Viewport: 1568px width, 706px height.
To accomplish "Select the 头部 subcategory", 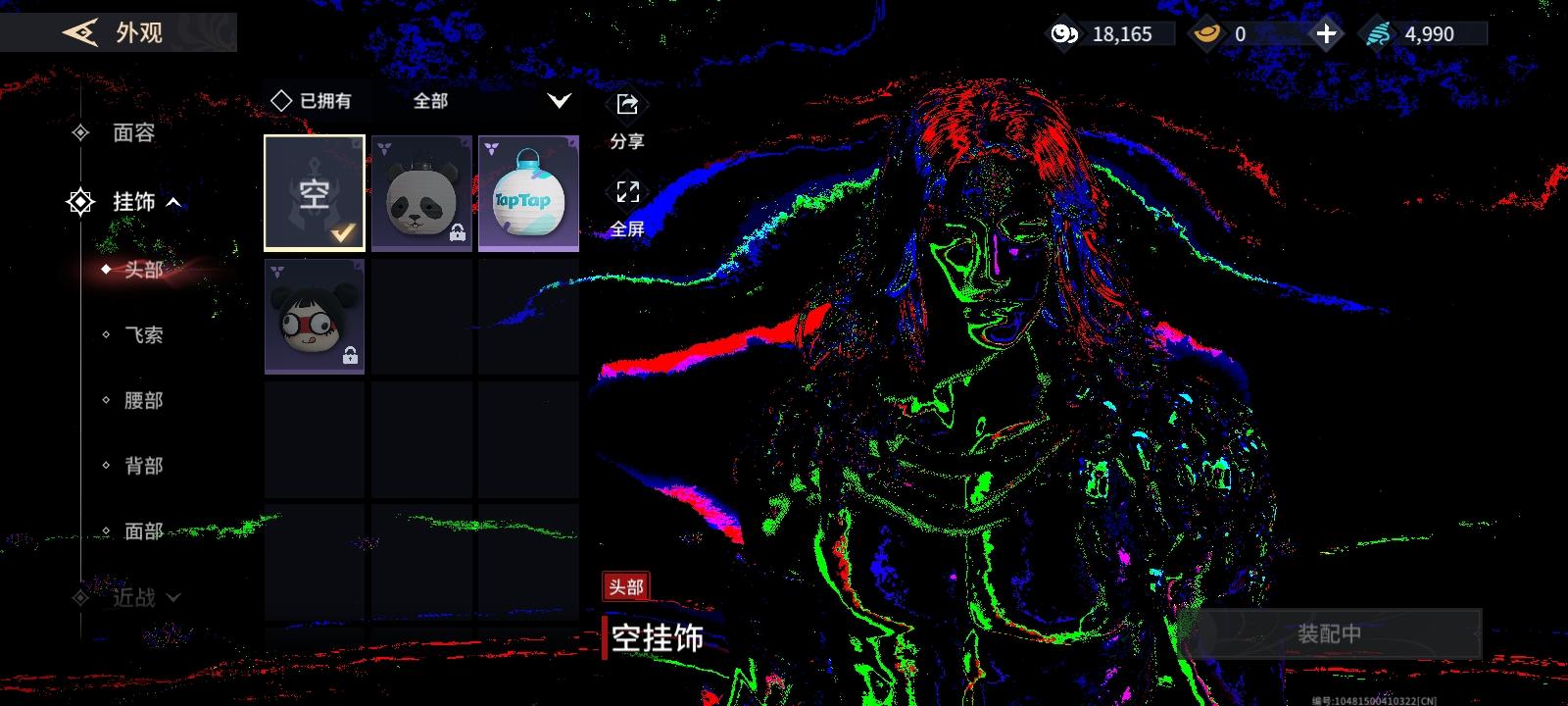I will [x=143, y=270].
